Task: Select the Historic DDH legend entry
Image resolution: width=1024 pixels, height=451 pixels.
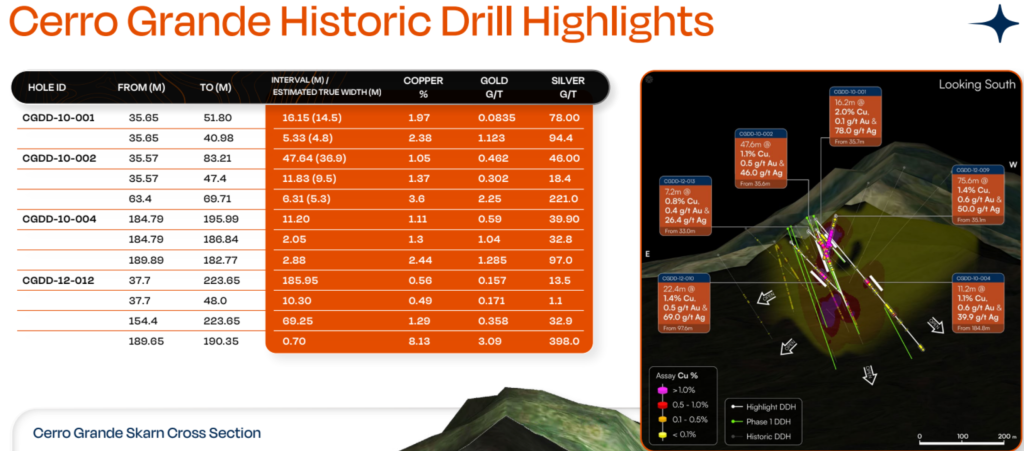Action: pos(764,436)
